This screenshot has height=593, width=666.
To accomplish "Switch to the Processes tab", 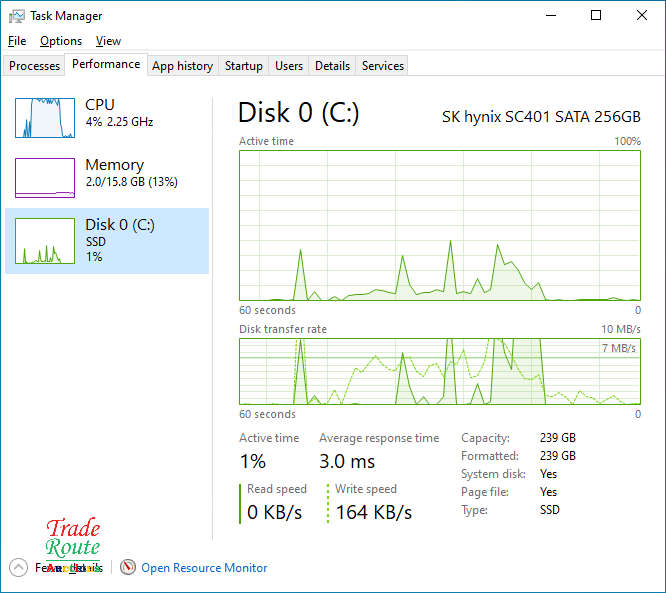I will [x=34, y=66].
